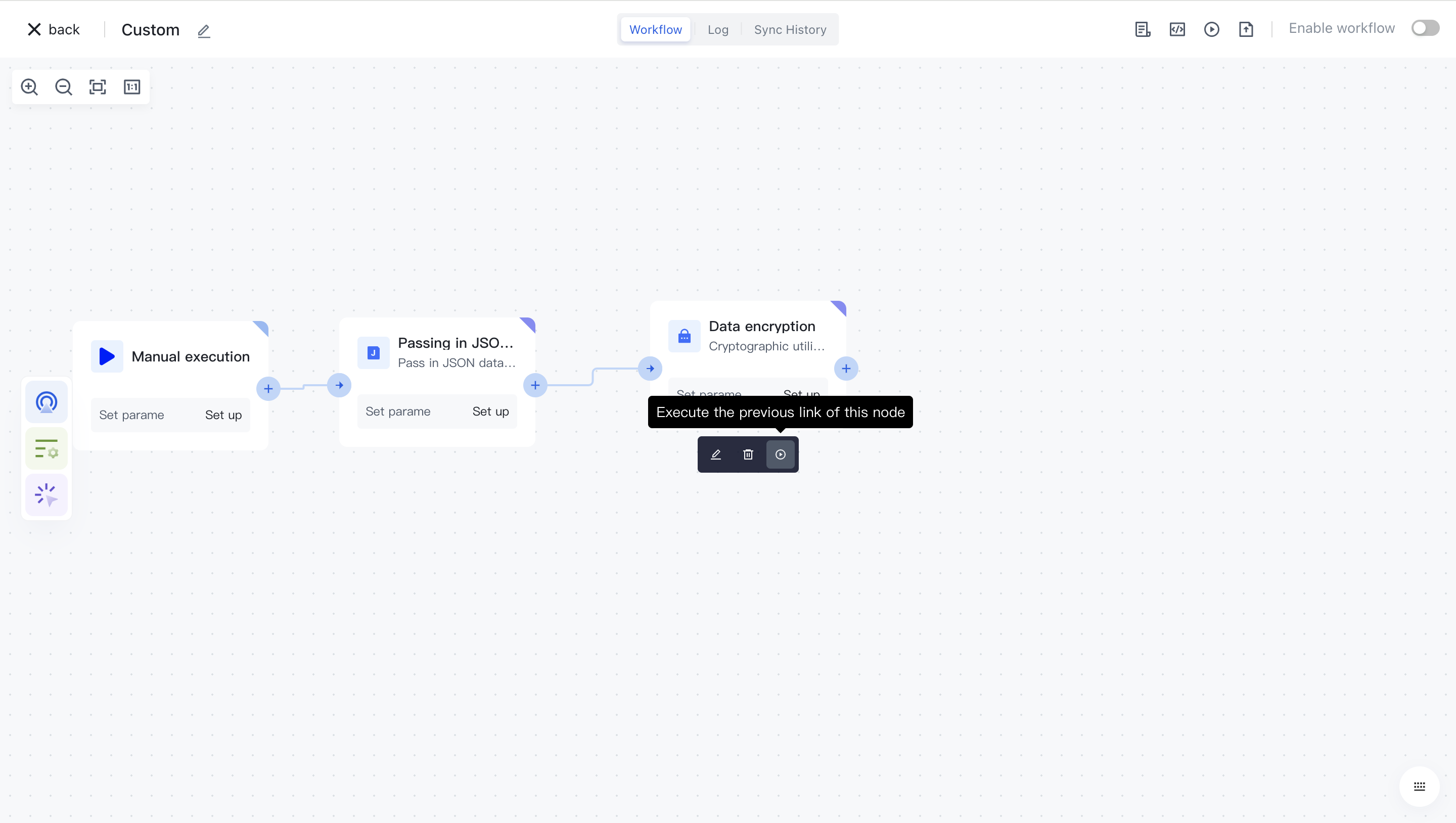Click plus connector after Passing in JSON node
1456x823 pixels.
pos(535,386)
